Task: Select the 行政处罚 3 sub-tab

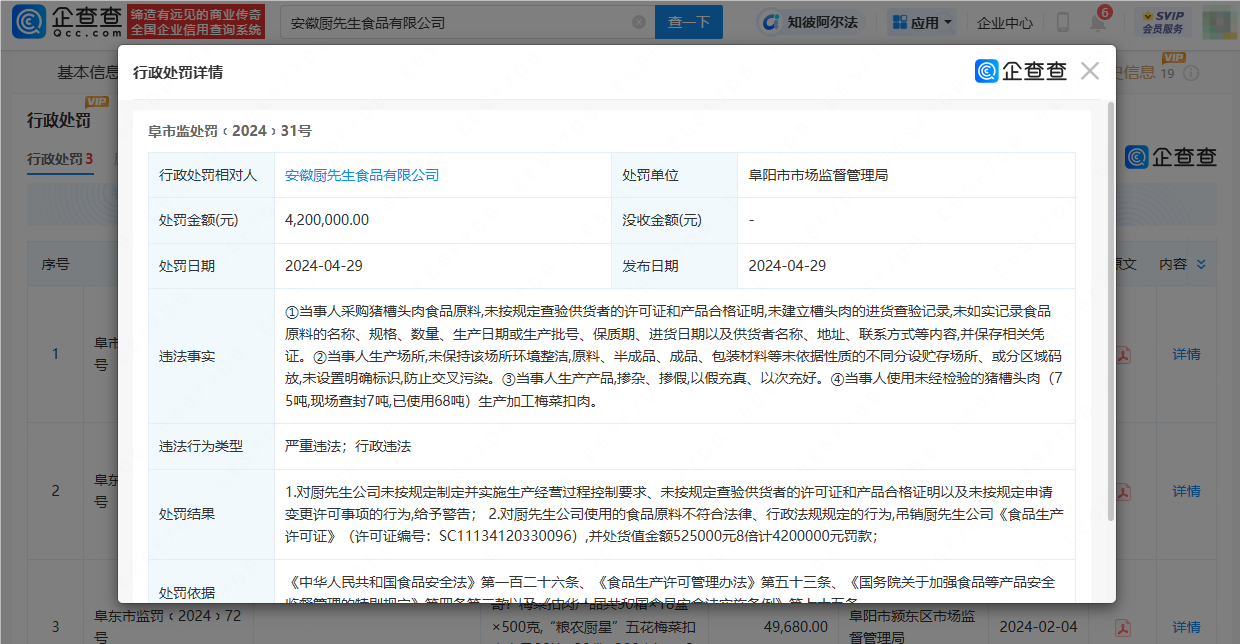Action: click(60, 159)
